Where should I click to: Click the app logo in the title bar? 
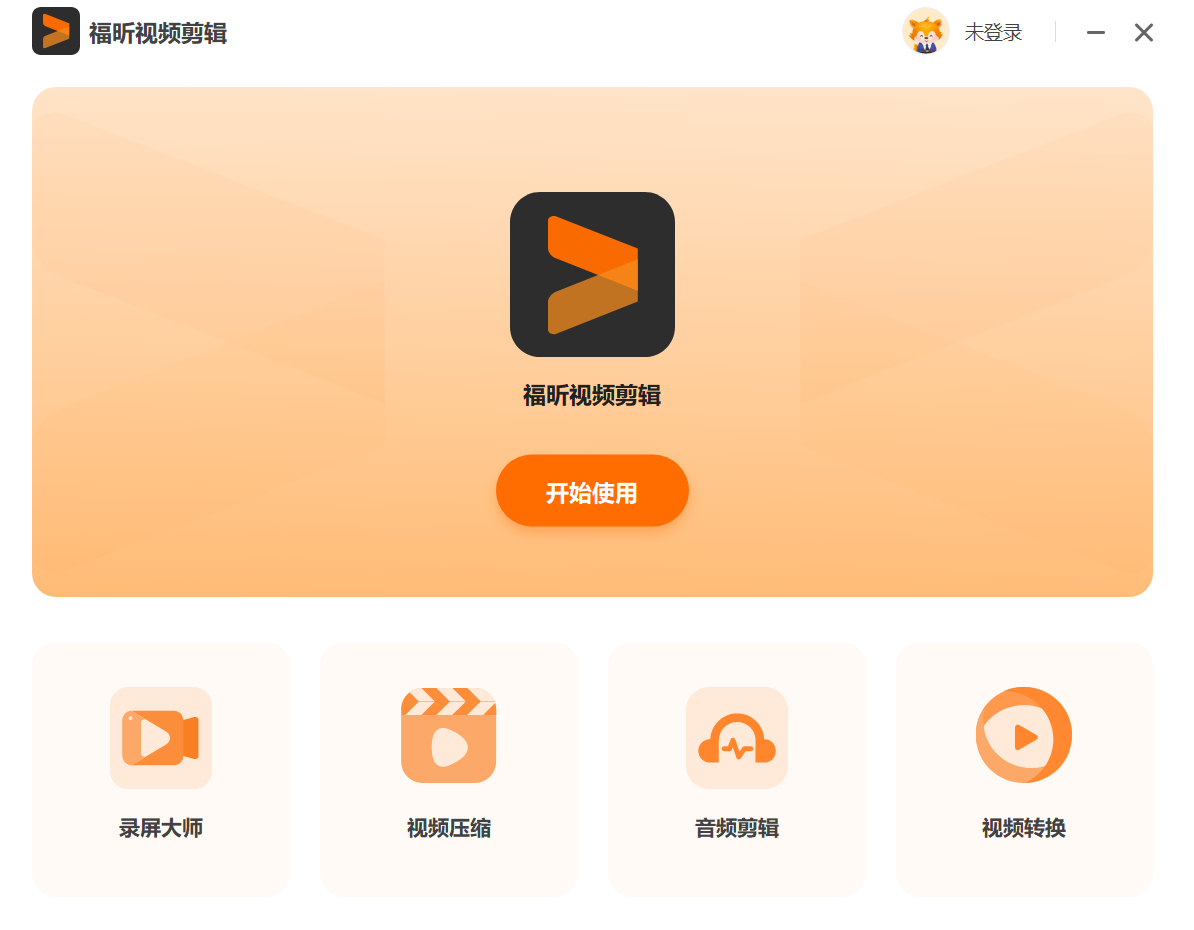[56, 31]
